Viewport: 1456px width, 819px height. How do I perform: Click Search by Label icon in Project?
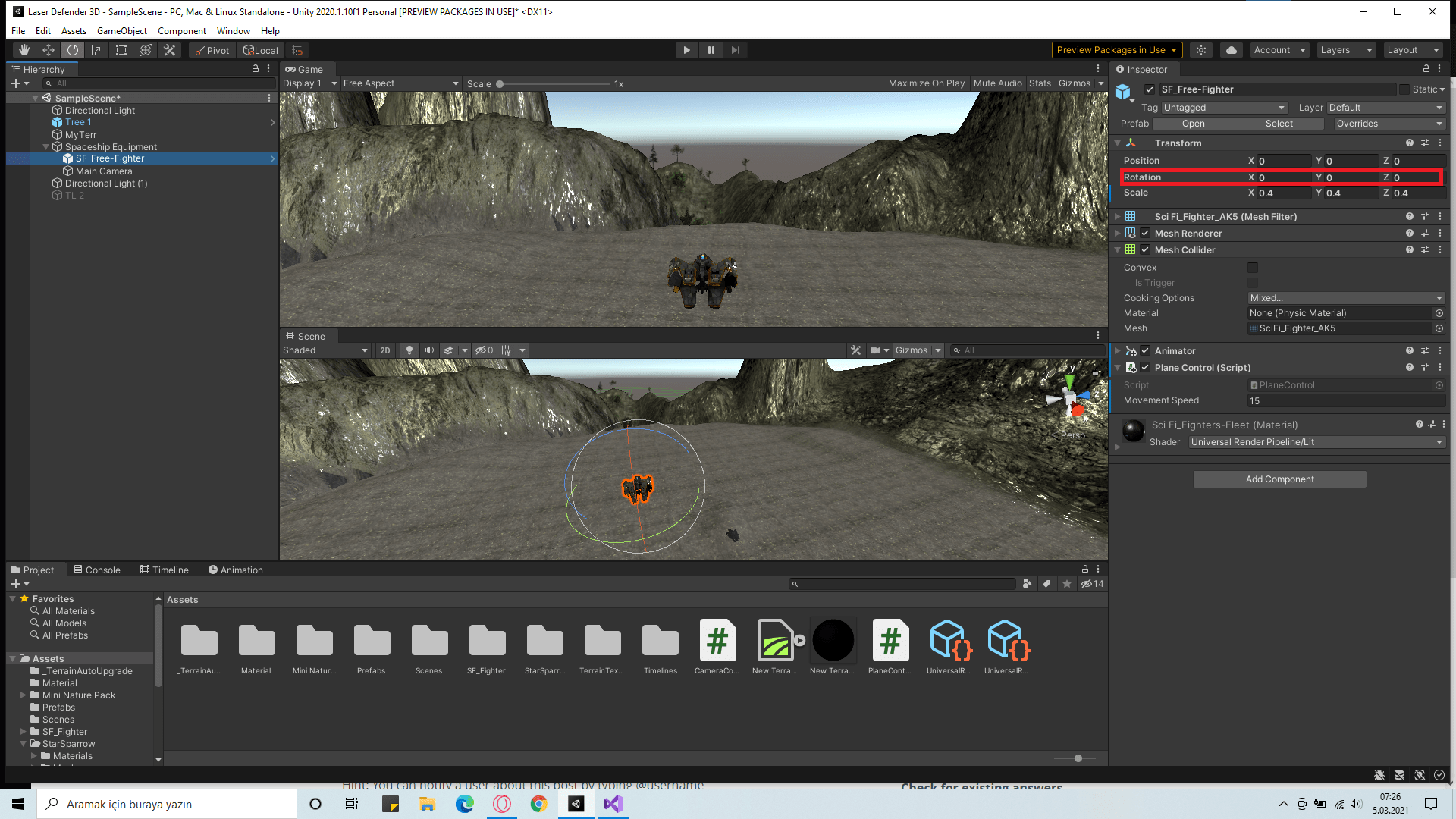(x=1047, y=584)
